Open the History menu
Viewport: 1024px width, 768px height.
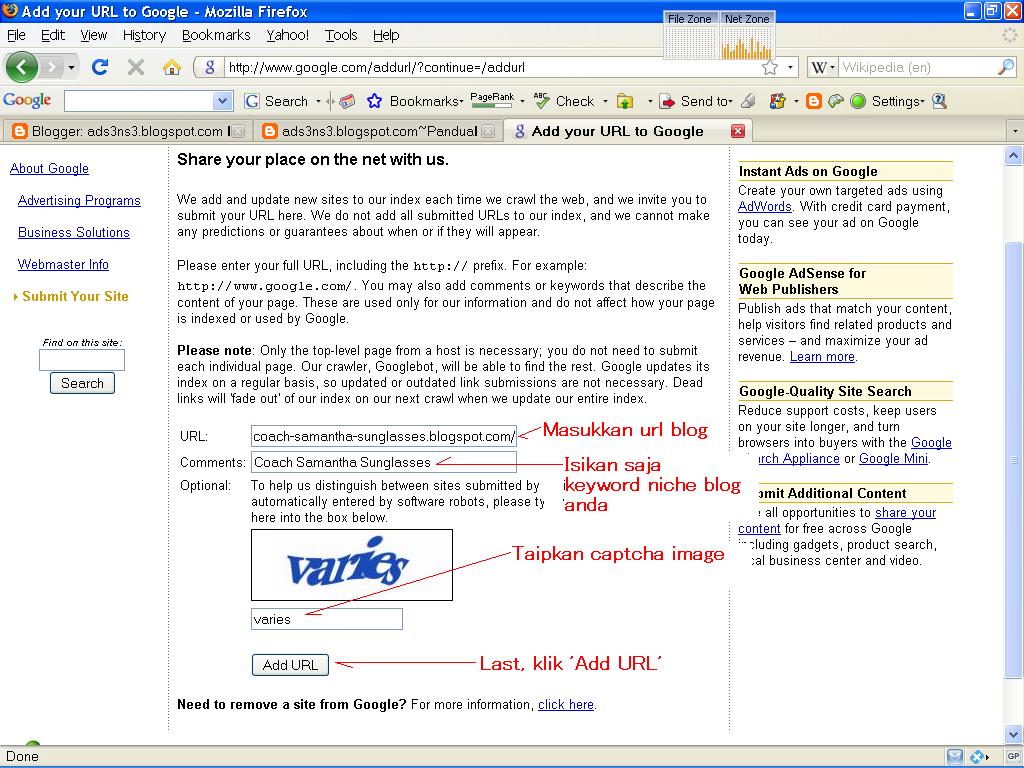click(x=144, y=35)
